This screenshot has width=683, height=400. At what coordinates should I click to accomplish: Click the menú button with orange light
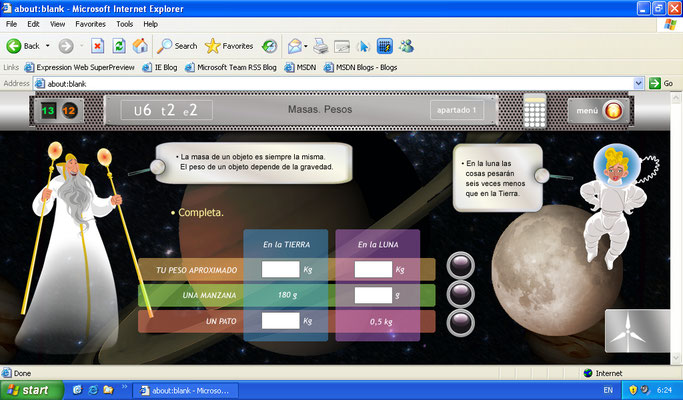599,111
